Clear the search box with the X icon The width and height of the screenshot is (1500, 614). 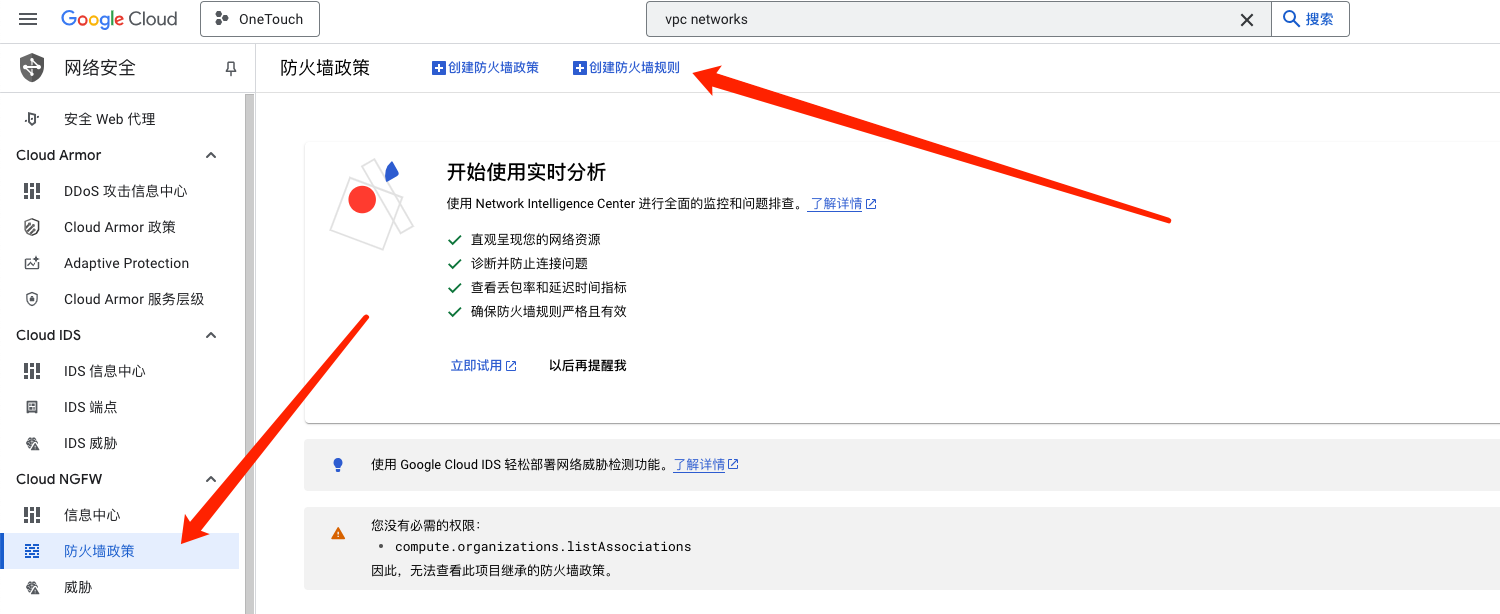[x=1247, y=19]
